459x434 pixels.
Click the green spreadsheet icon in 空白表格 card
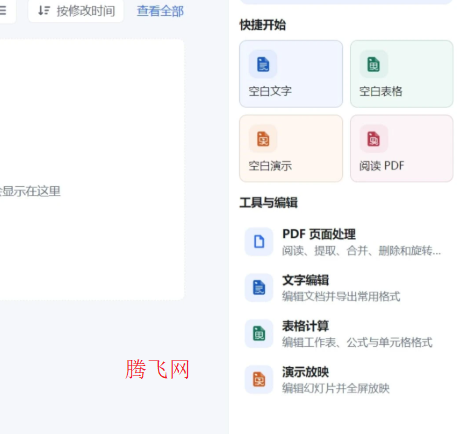click(374, 64)
